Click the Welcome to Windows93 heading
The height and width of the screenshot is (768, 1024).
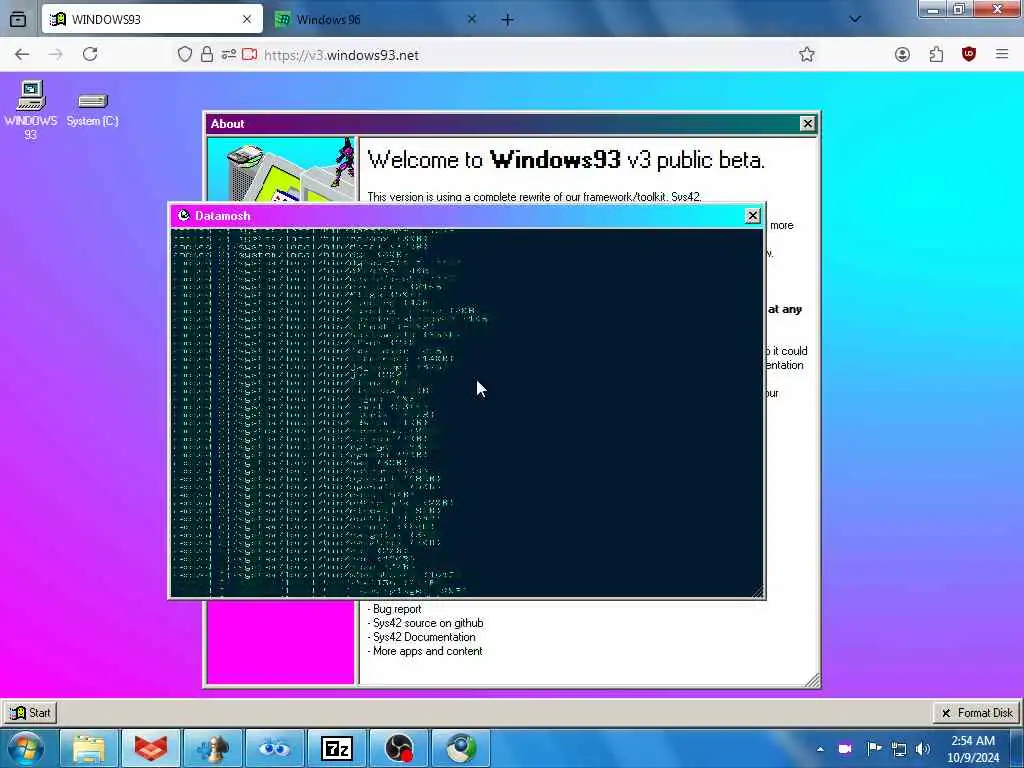566,159
